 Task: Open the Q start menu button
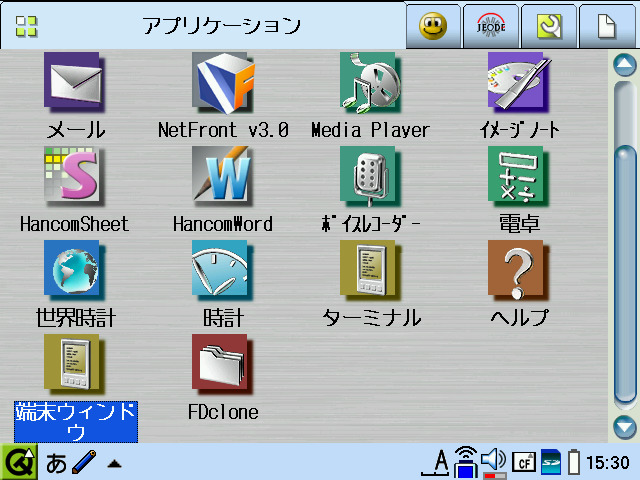pyautogui.click(x=19, y=462)
